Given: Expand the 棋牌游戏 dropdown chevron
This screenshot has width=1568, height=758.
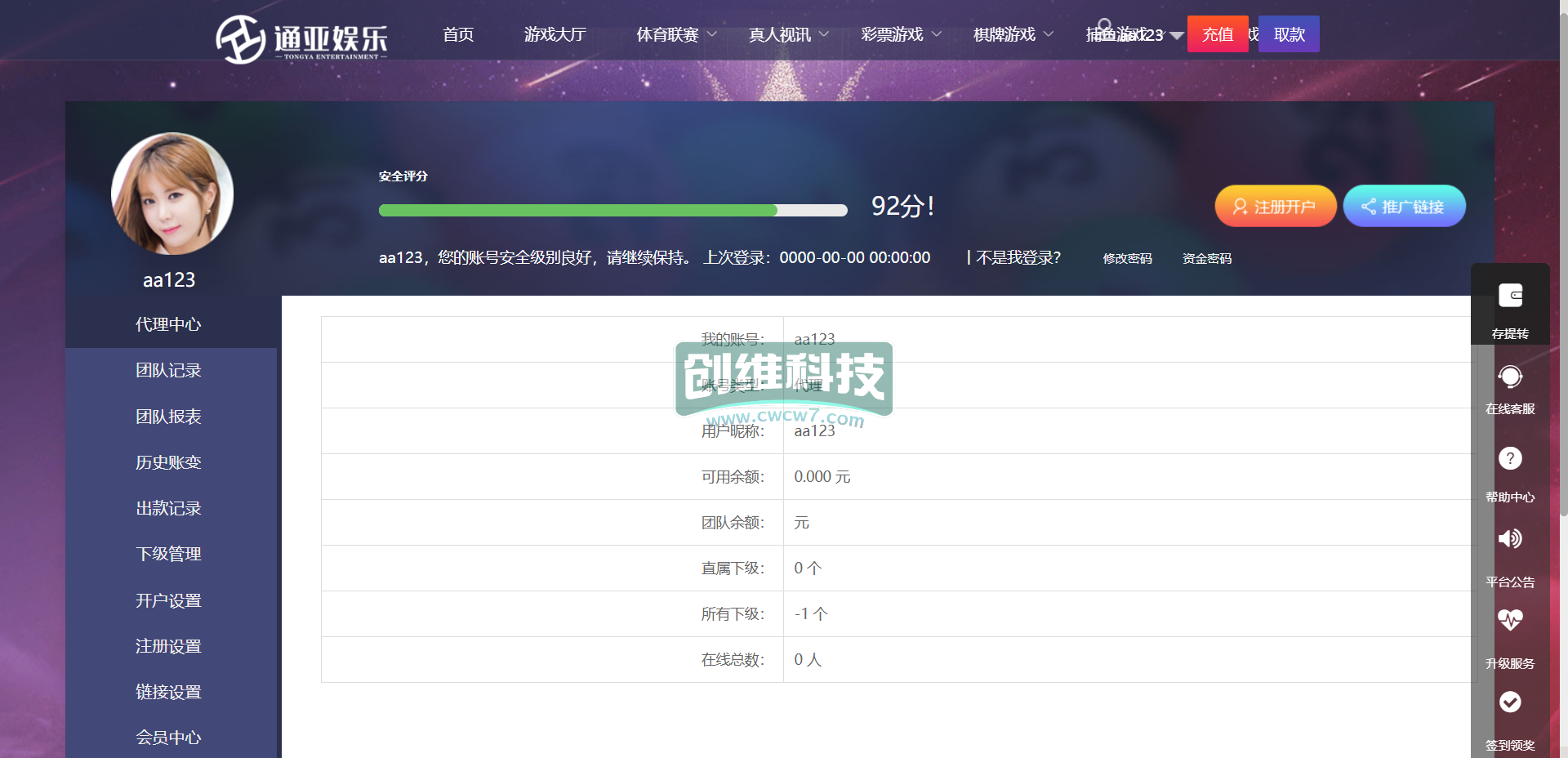Looking at the screenshot, I should (x=1049, y=34).
